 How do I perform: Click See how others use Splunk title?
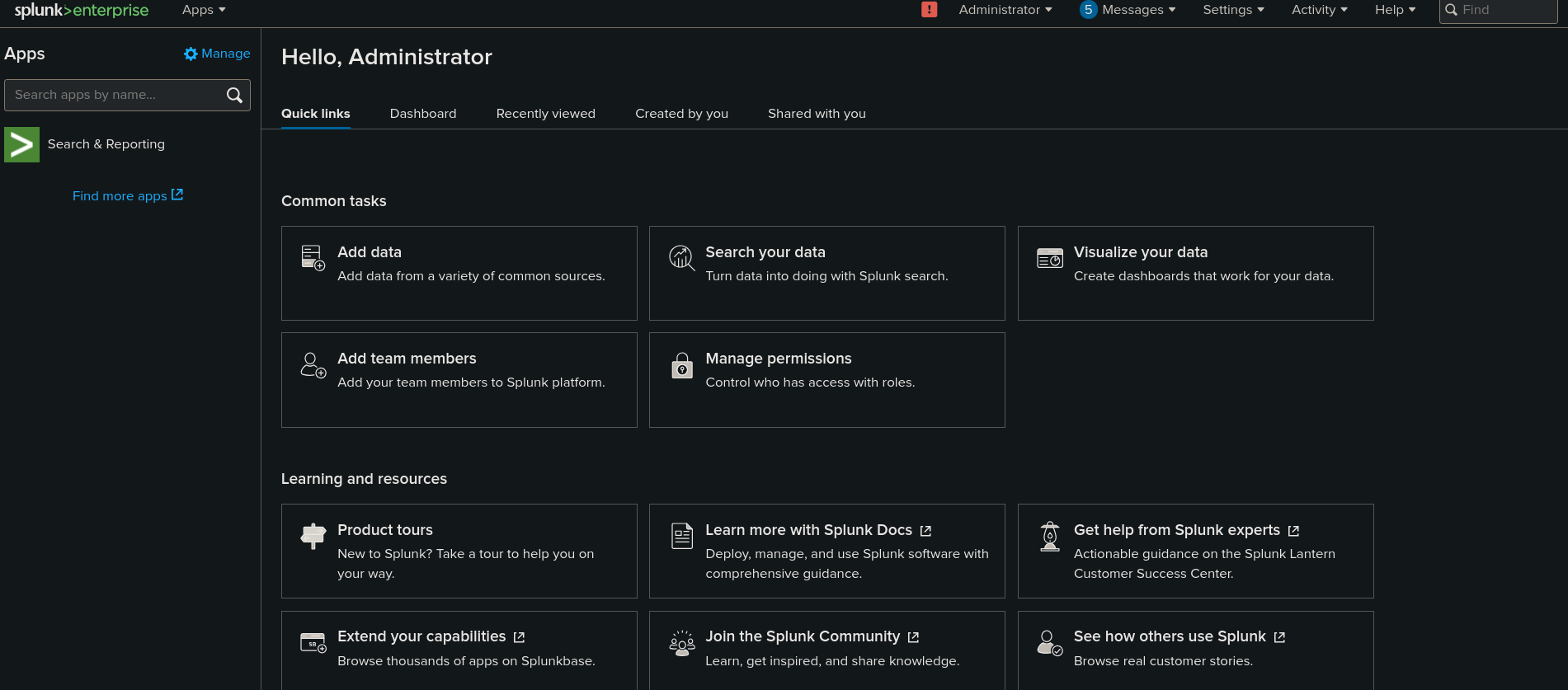1170,636
